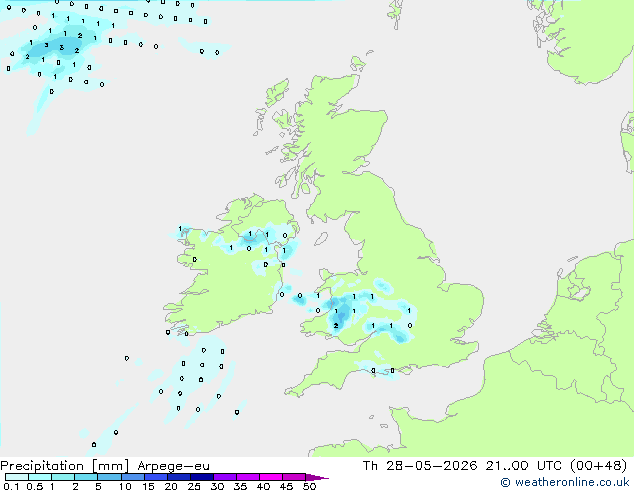Pick the magenta swatch between 40 and 45
634x490 pixels.
pyautogui.click(x=271, y=477)
